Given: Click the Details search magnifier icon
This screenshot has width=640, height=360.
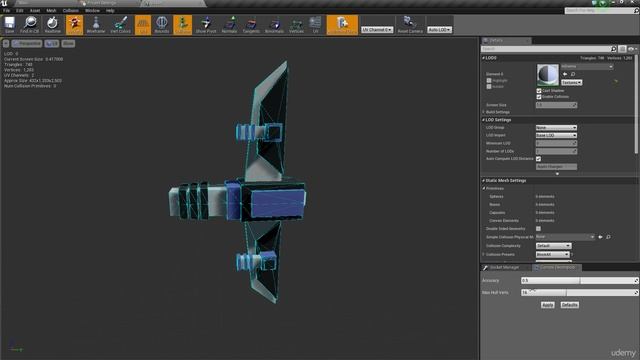Looking at the screenshot, I should [613, 49].
